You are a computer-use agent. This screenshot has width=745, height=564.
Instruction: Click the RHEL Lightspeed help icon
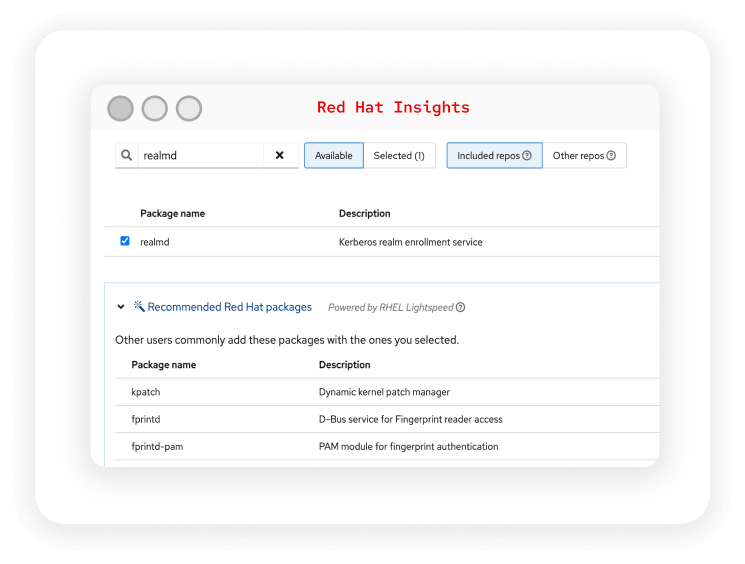pyautogui.click(x=461, y=308)
